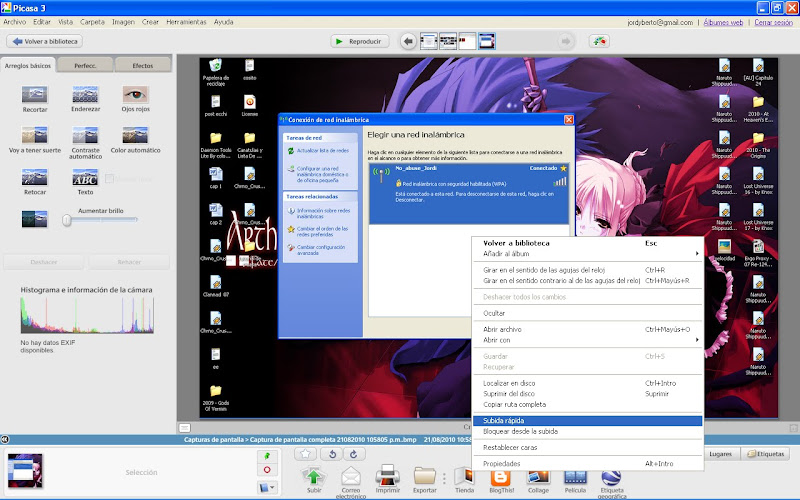Switch to the Efectos tab

143,65
